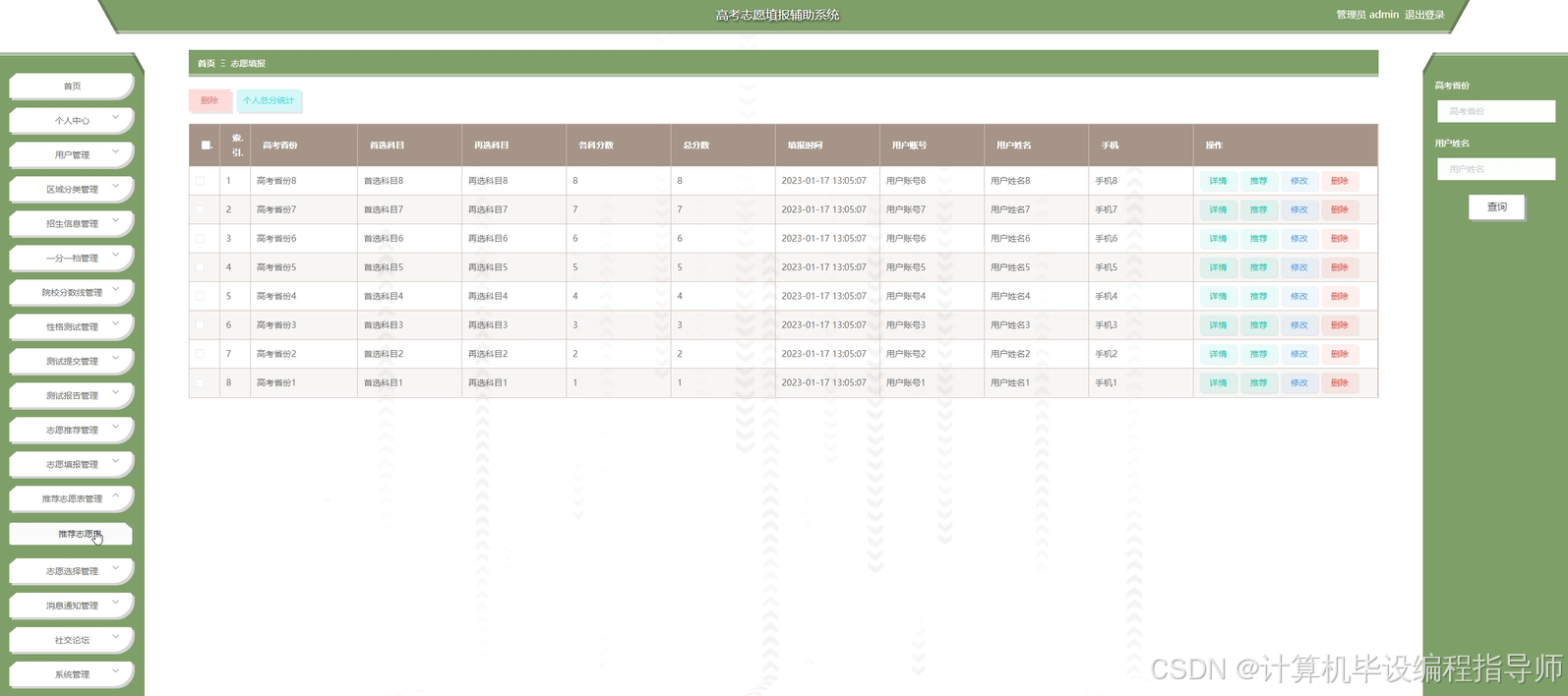Expand the 招生信息管理 sidebar menu

coord(72,223)
